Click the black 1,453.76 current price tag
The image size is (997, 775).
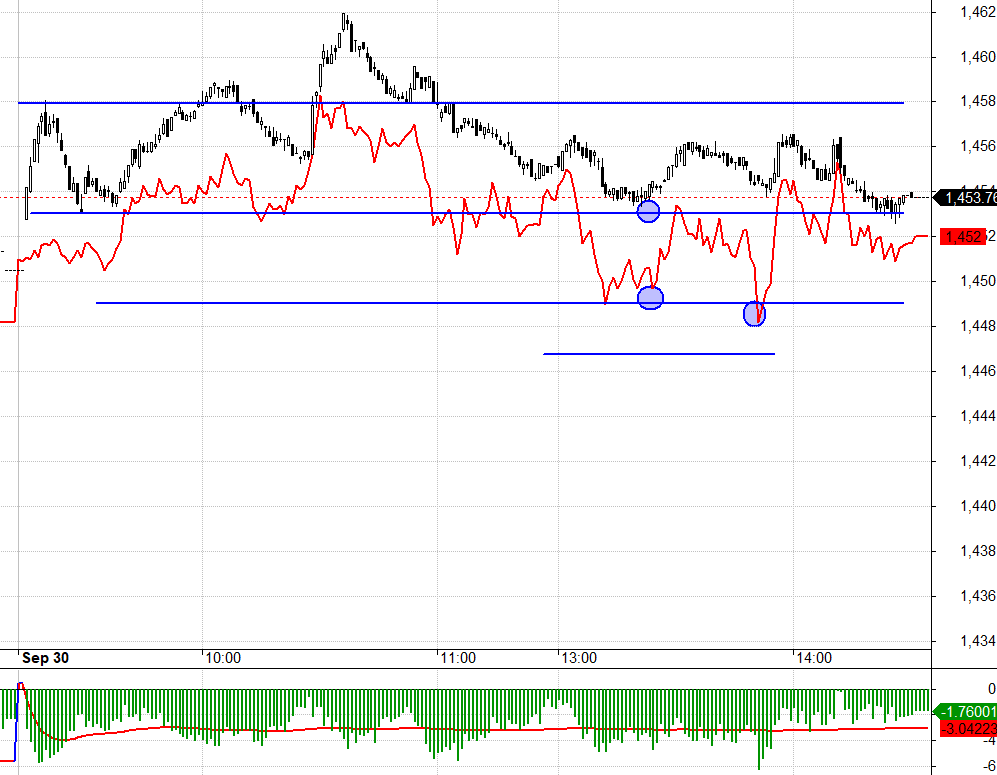(x=968, y=198)
